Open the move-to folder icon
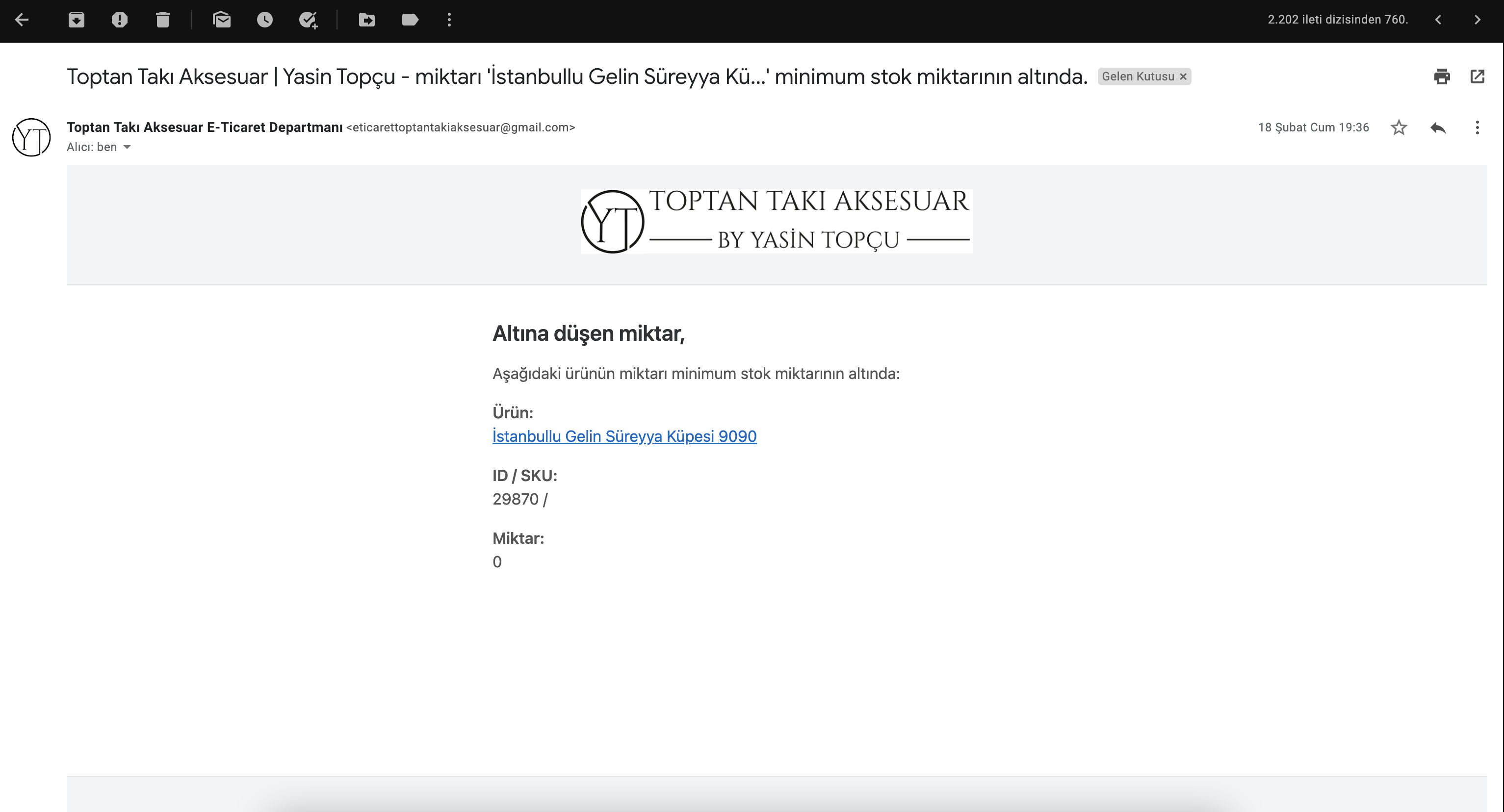This screenshot has width=1504, height=812. 366,20
